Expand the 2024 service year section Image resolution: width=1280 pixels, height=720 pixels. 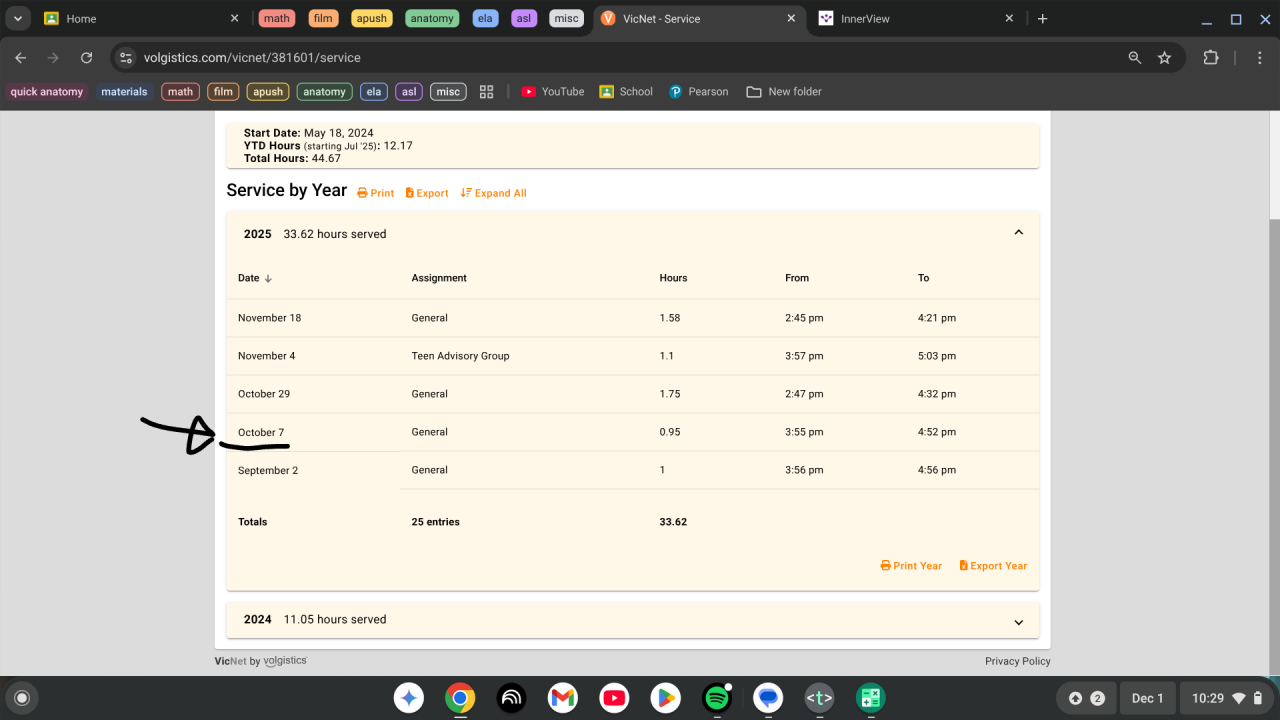pyautogui.click(x=1018, y=621)
